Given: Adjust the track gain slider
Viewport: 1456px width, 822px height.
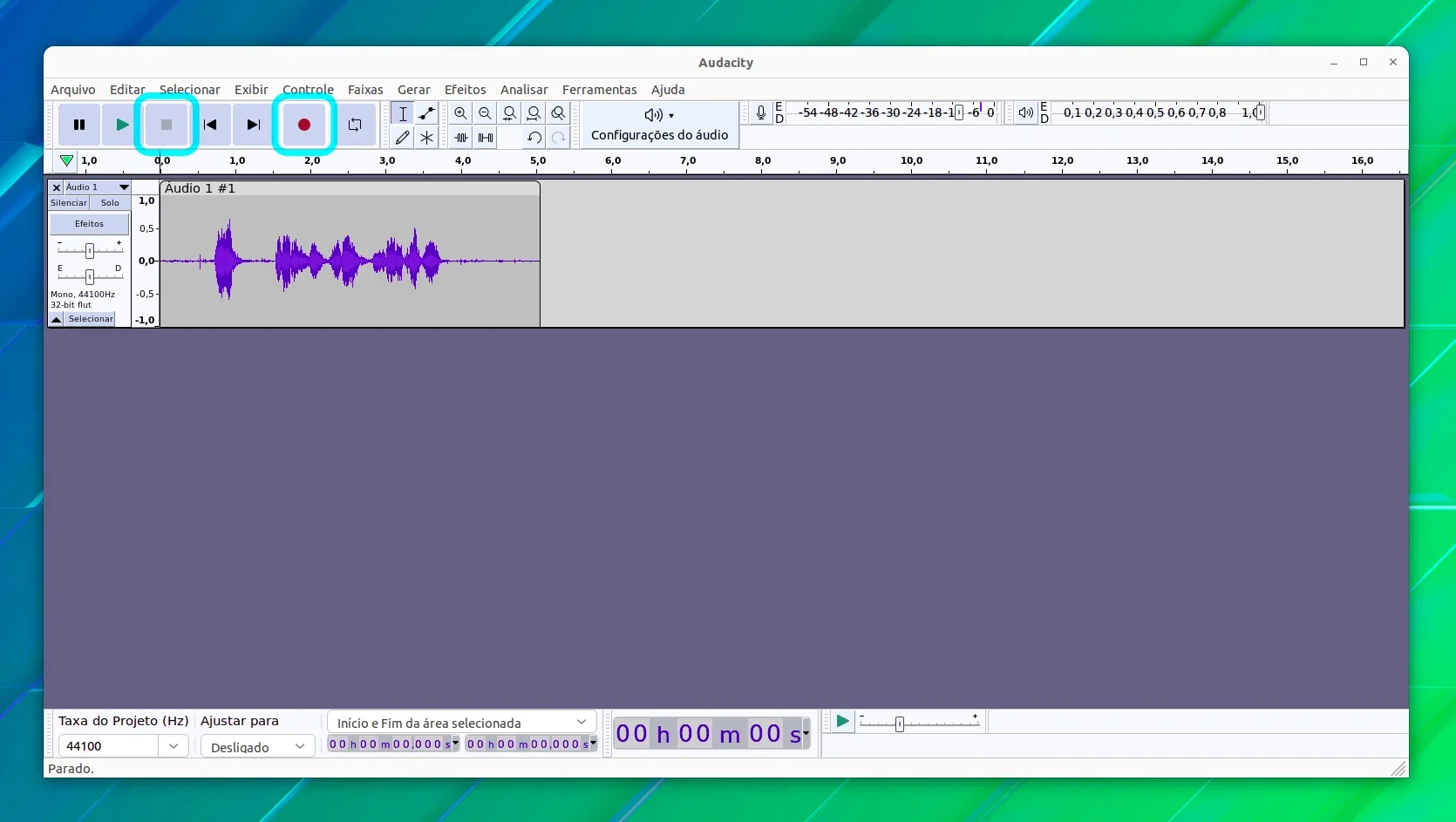Looking at the screenshot, I should (x=89, y=251).
